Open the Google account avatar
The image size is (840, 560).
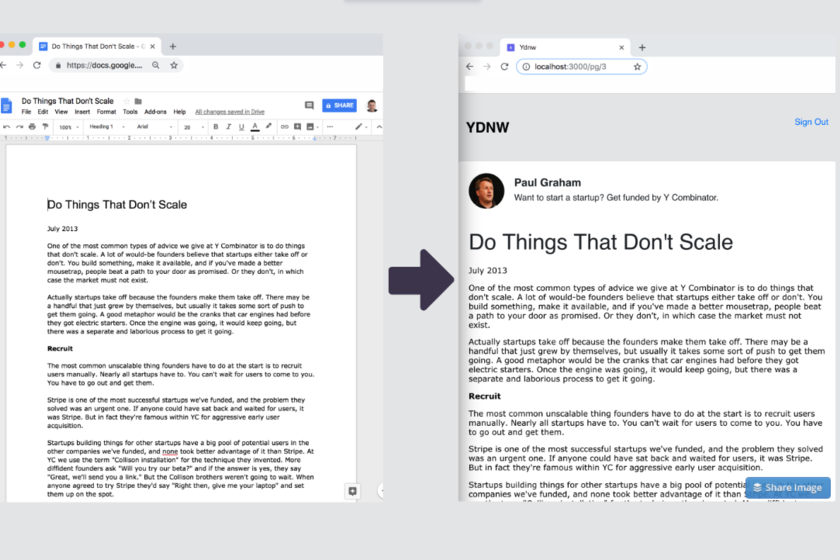coord(371,106)
